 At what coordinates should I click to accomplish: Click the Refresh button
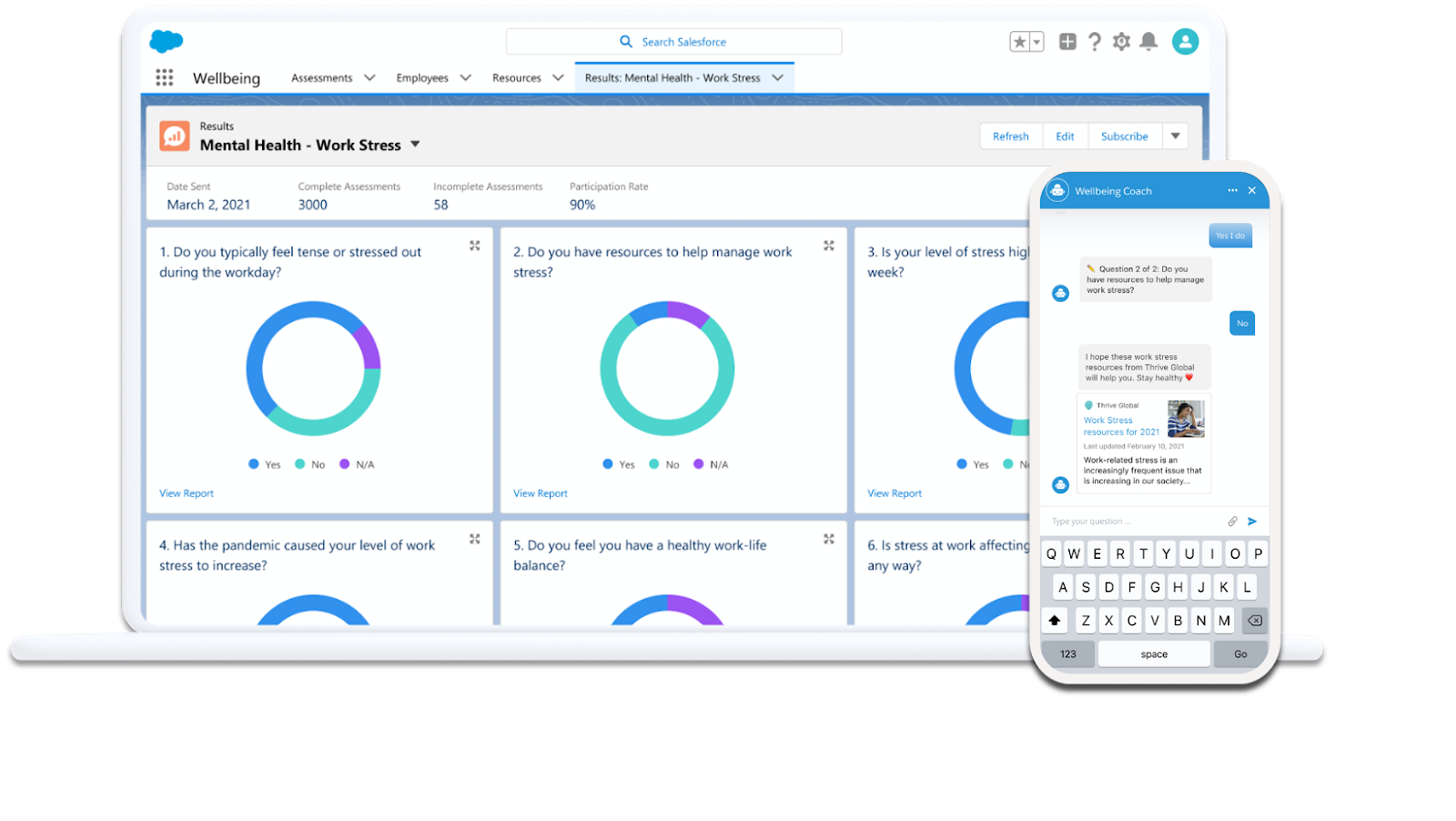[x=1011, y=137]
